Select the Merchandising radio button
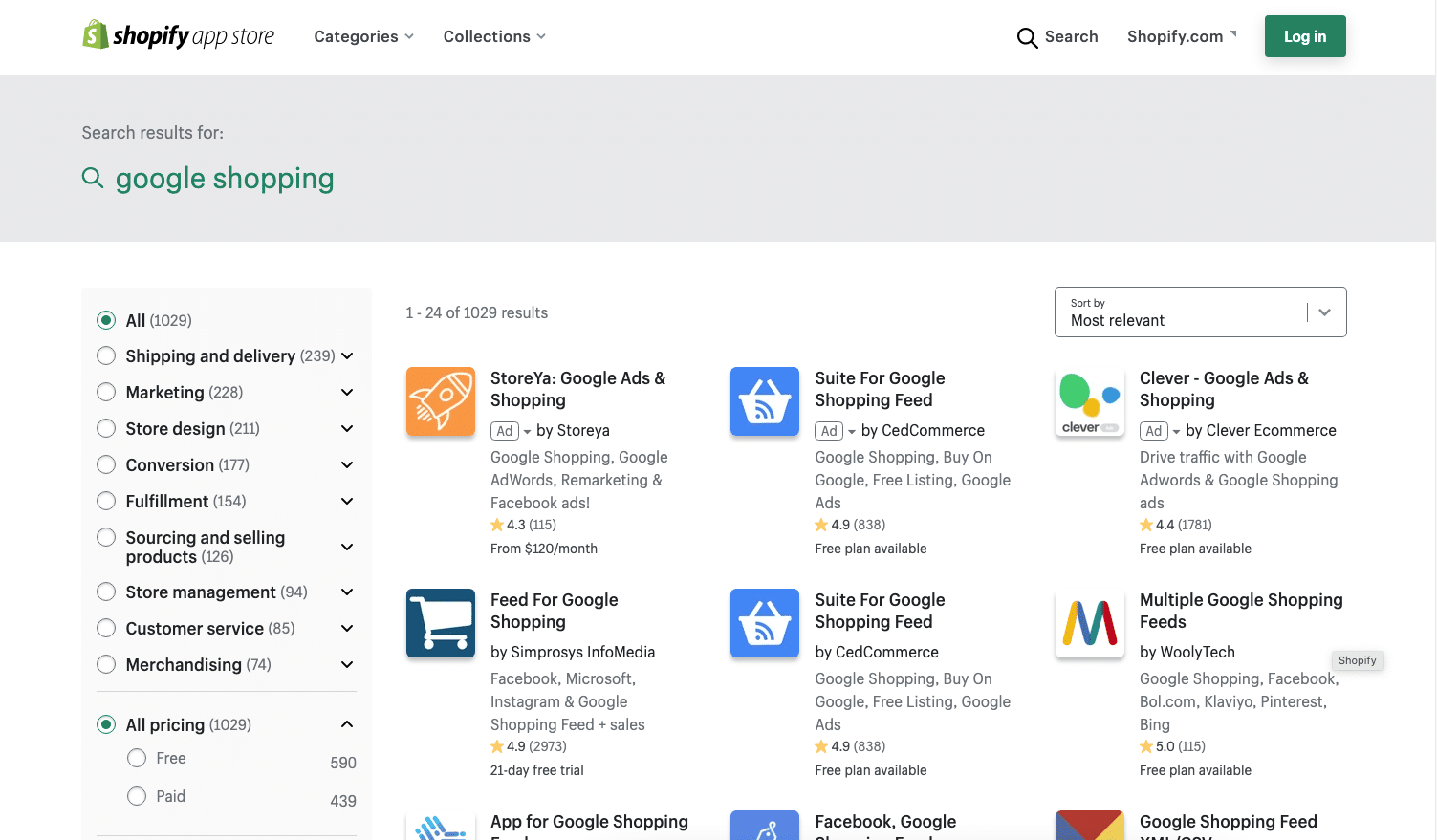The image size is (1437, 840). coord(106,664)
